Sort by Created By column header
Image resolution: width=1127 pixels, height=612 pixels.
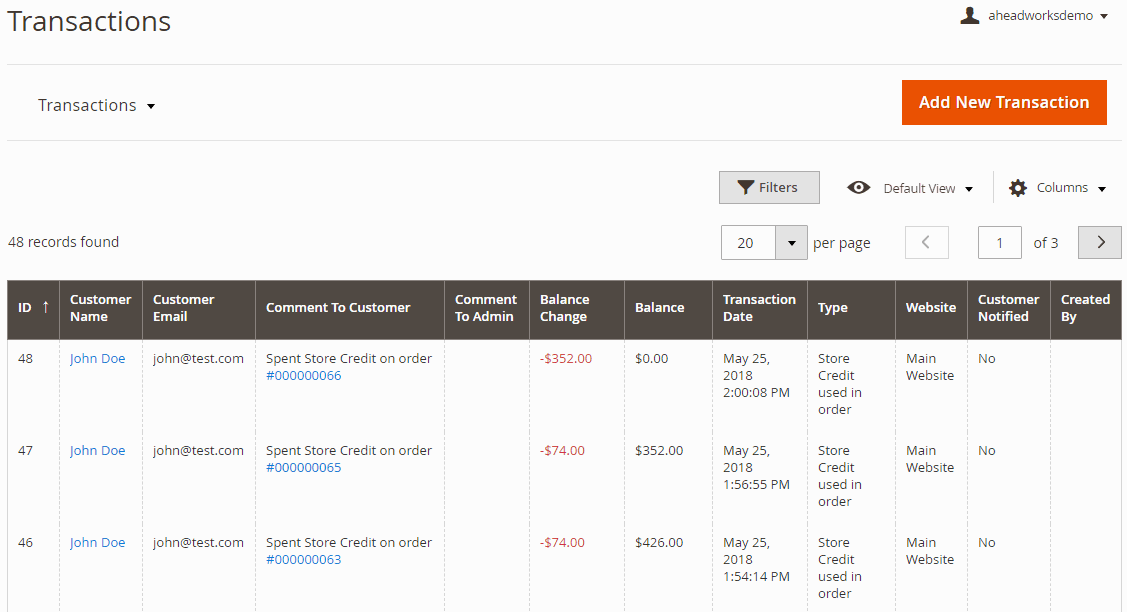point(1085,308)
